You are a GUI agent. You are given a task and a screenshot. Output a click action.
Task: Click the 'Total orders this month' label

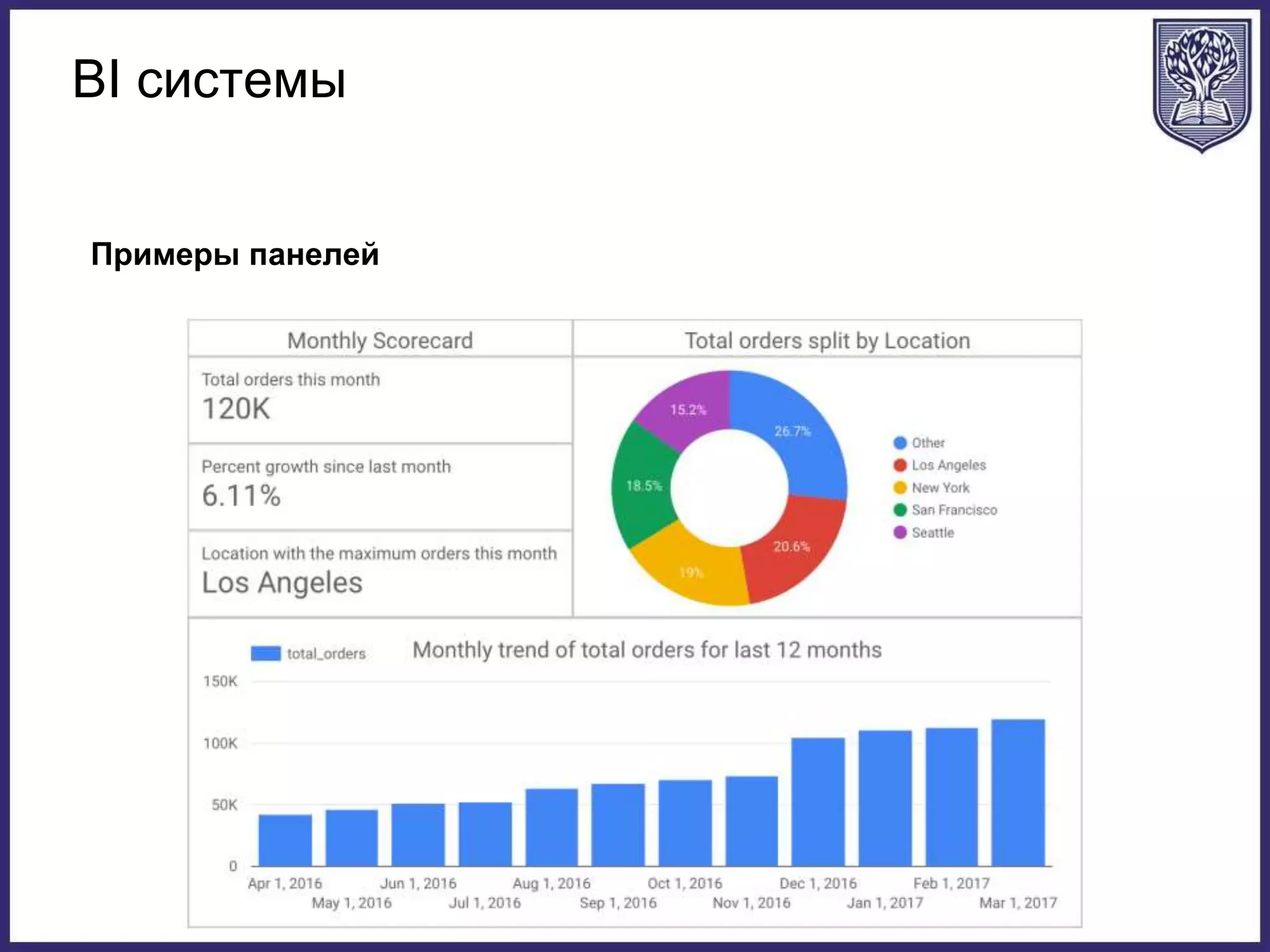tap(290, 379)
